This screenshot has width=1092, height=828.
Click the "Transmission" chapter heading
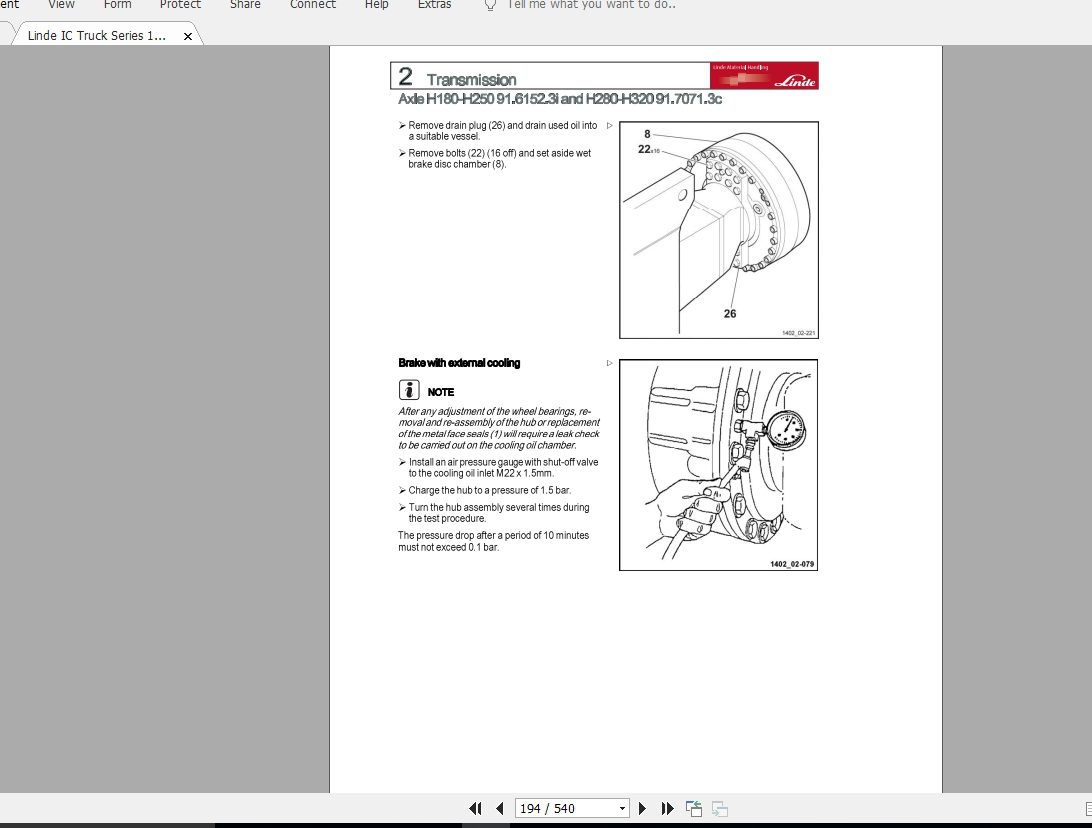[471, 79]
